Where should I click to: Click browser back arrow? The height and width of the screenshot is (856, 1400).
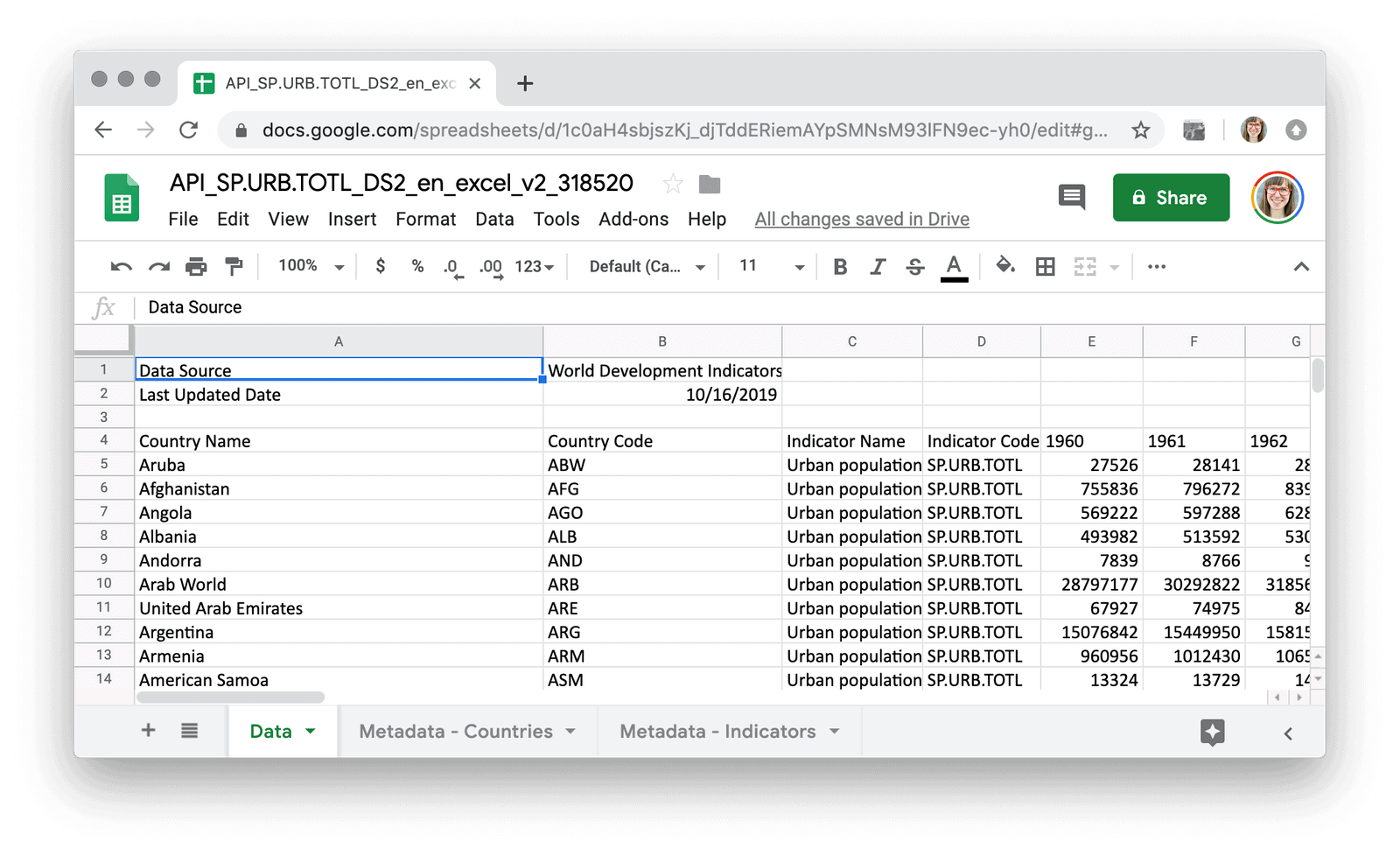[103, 130]
